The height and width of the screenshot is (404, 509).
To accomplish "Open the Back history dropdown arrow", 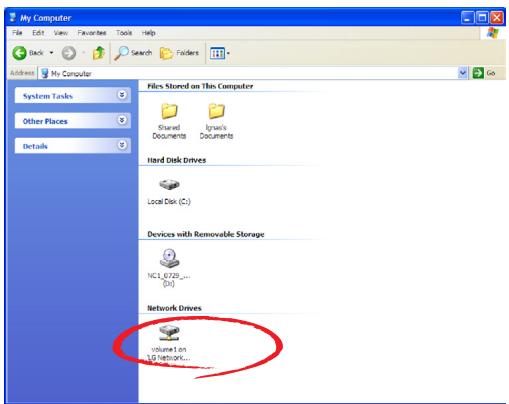I will pos(51,53).
